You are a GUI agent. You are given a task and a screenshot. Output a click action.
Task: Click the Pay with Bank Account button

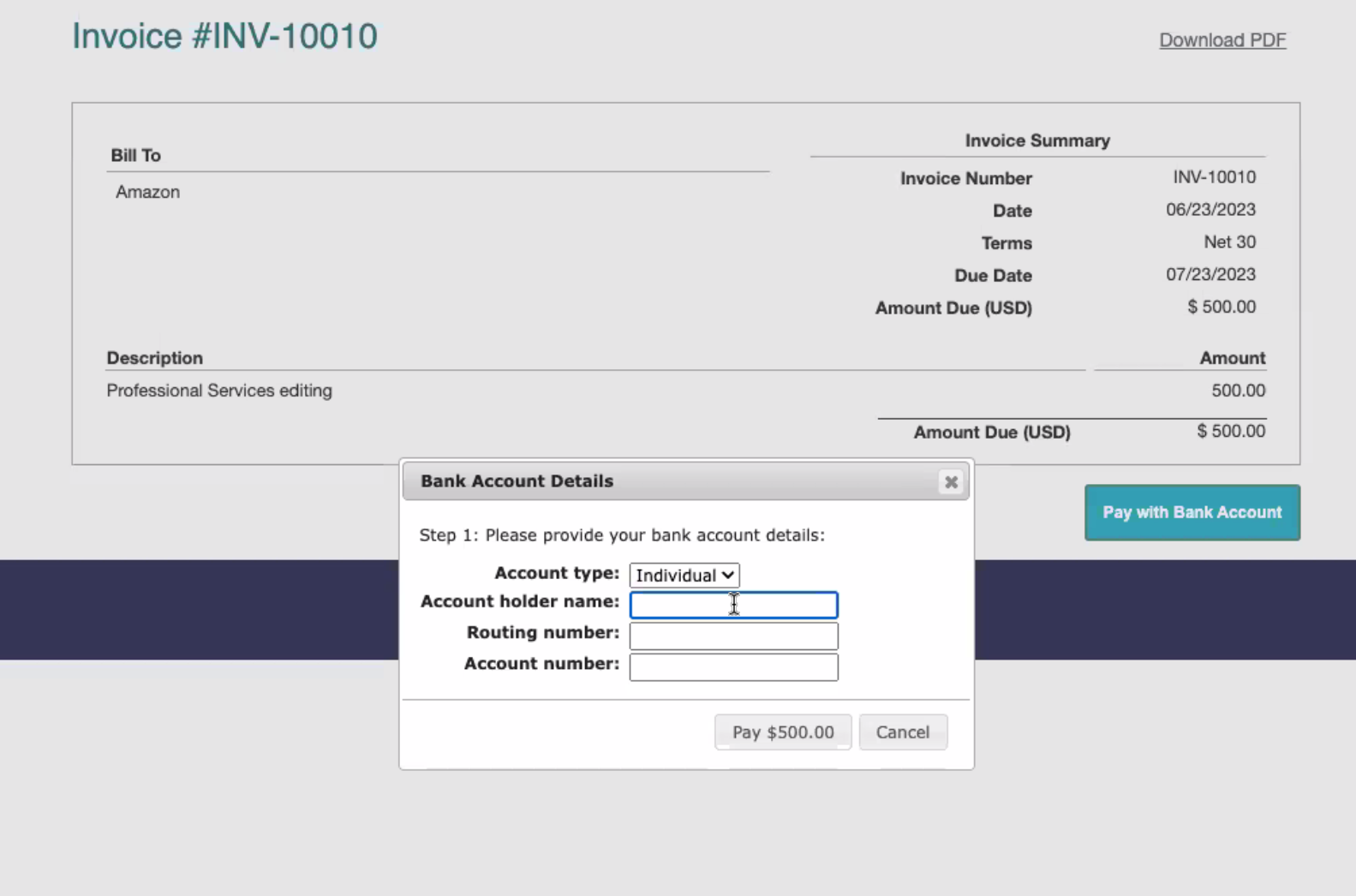(x=1192, y=512)
